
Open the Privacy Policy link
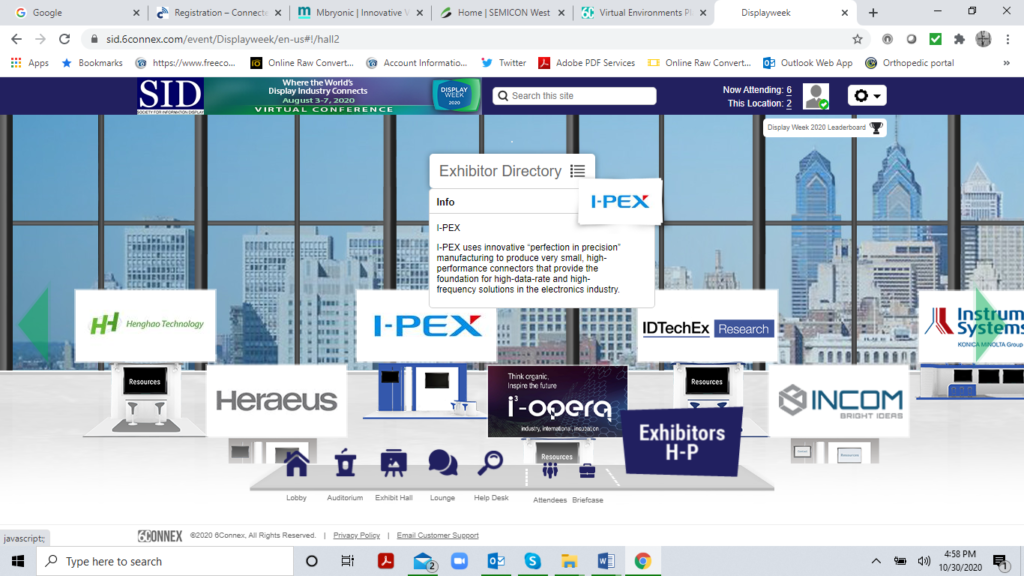coord(357,536)
